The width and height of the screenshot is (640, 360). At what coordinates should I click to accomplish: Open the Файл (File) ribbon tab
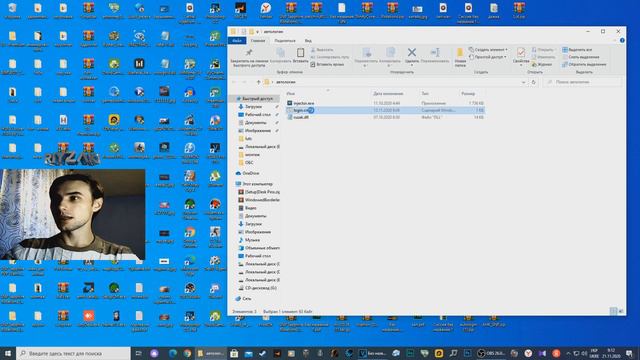click(x=237, y=40)
